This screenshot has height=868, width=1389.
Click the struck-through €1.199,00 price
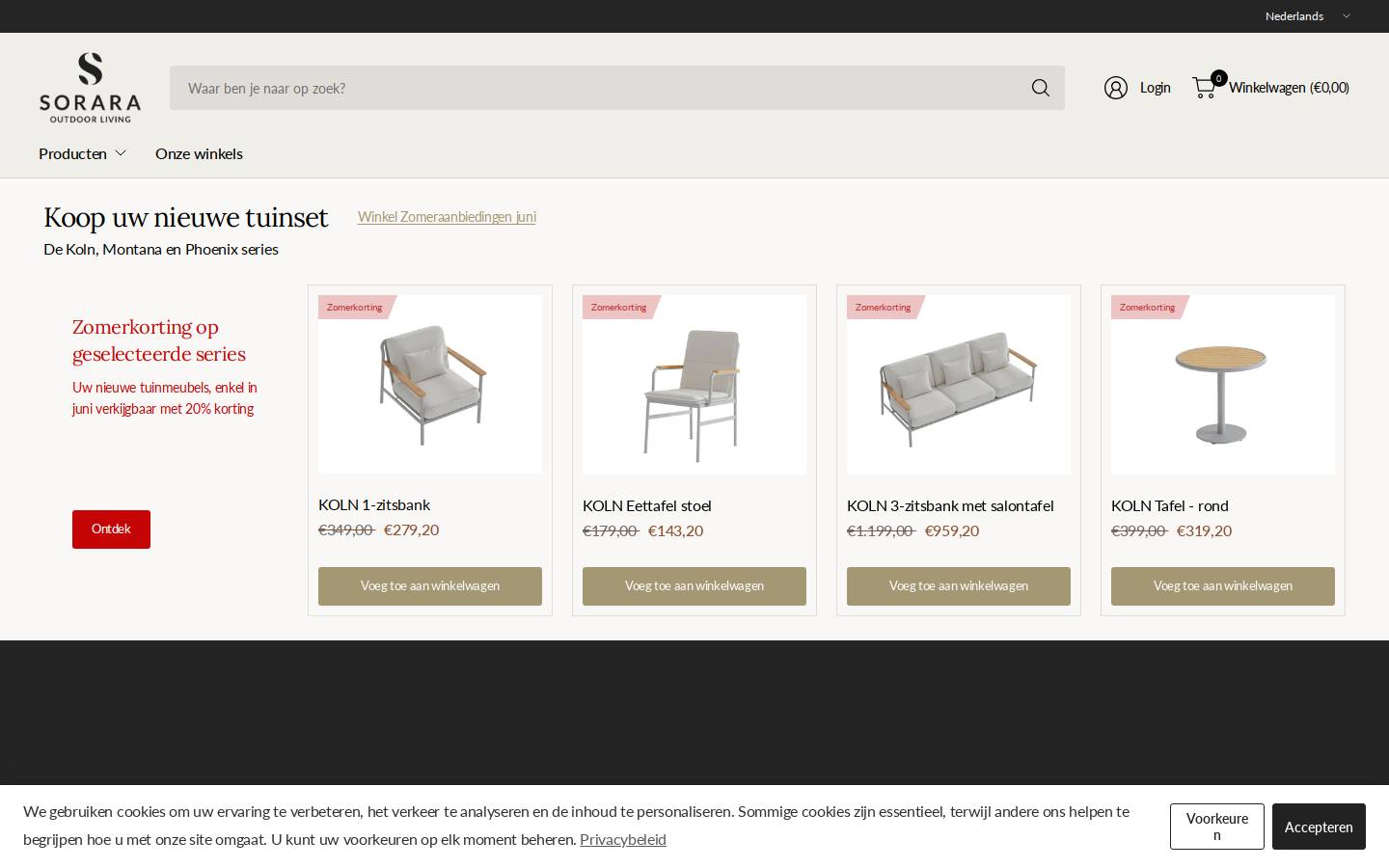pyautogui.click(x=881, y=530)
